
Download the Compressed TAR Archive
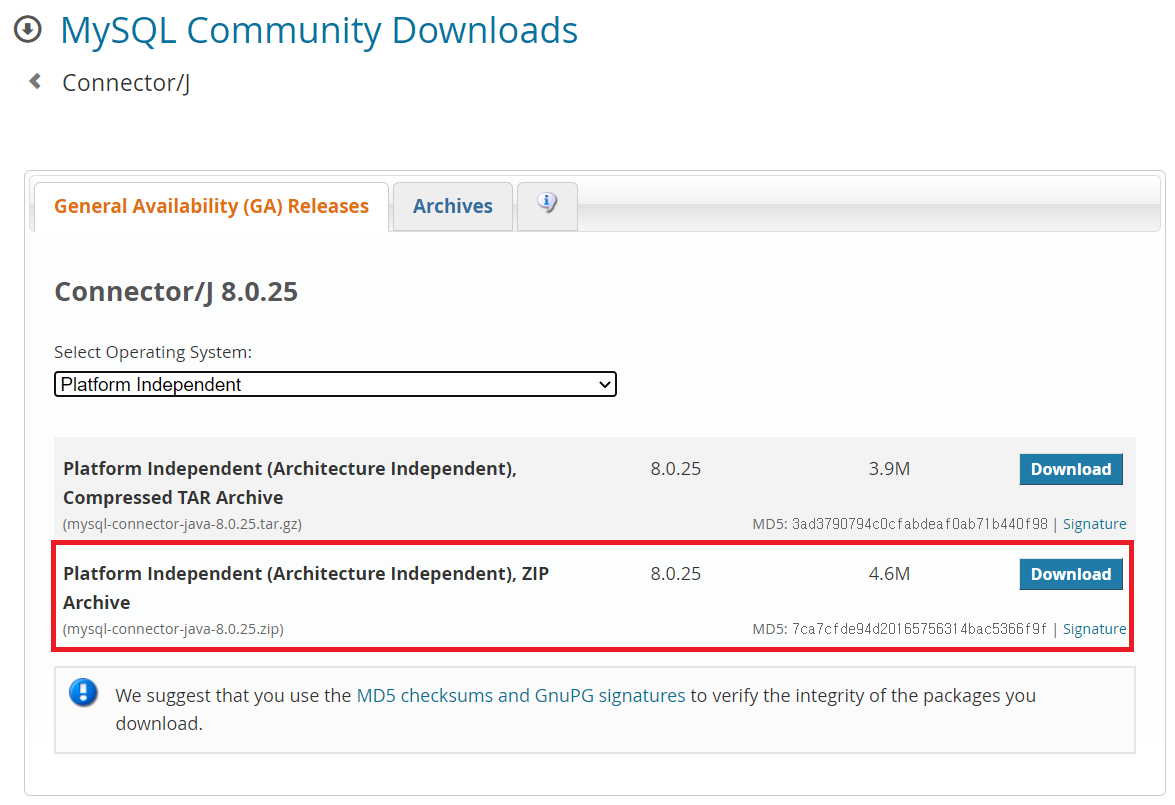pos(1071,469)
